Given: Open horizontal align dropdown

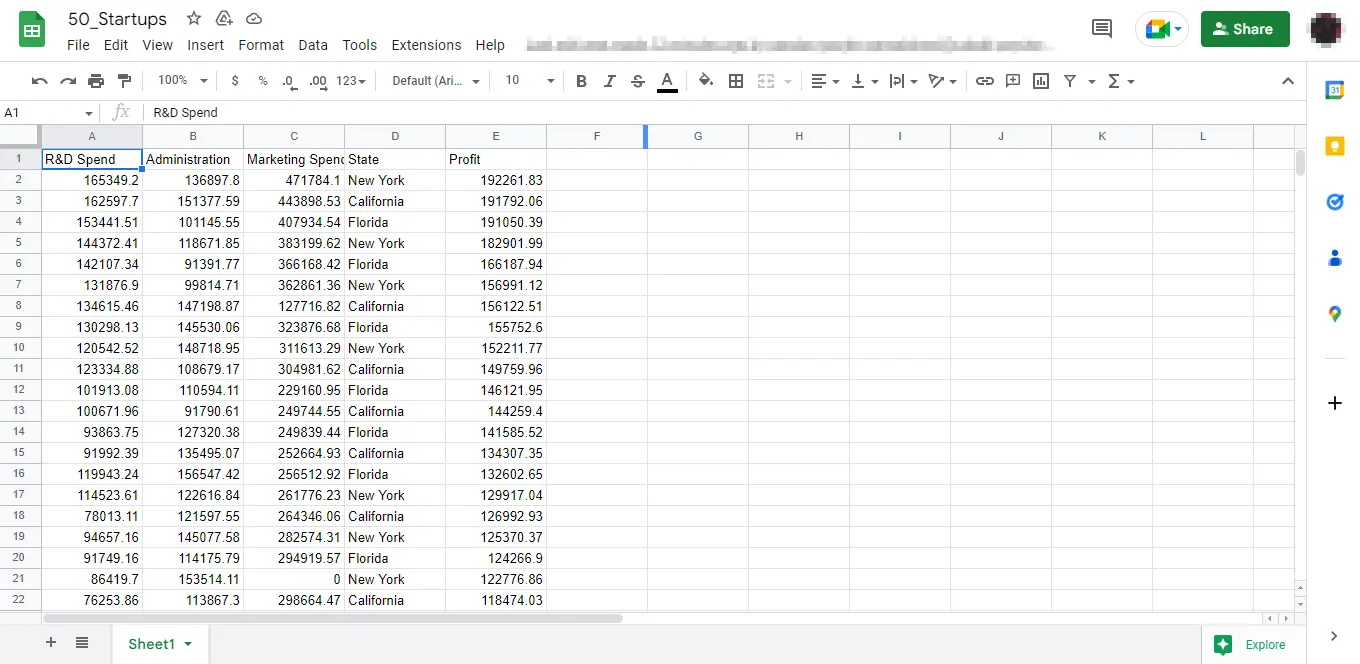Looking at the screenshot, I should point(825,81).
